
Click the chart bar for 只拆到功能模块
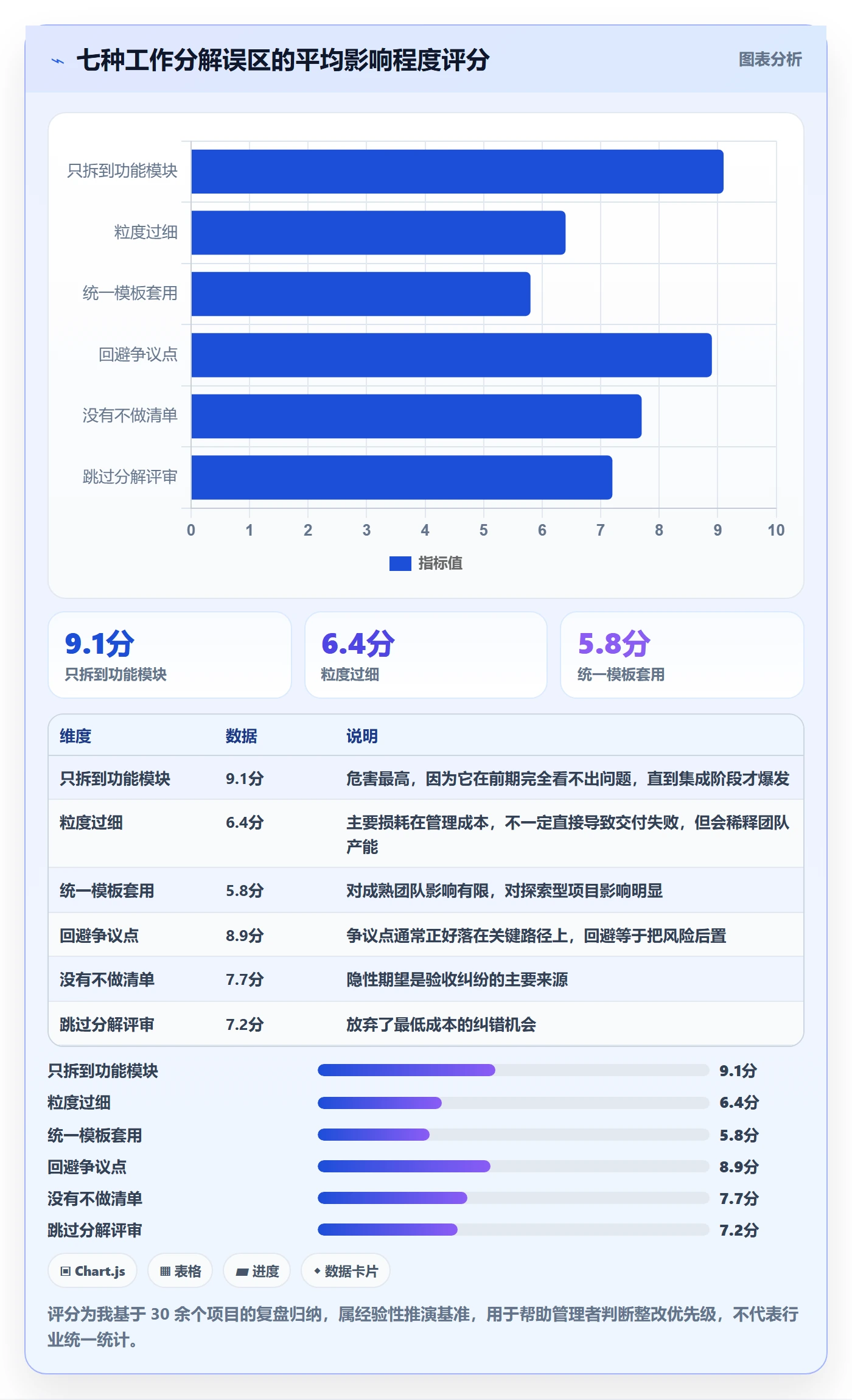[457, 172]
